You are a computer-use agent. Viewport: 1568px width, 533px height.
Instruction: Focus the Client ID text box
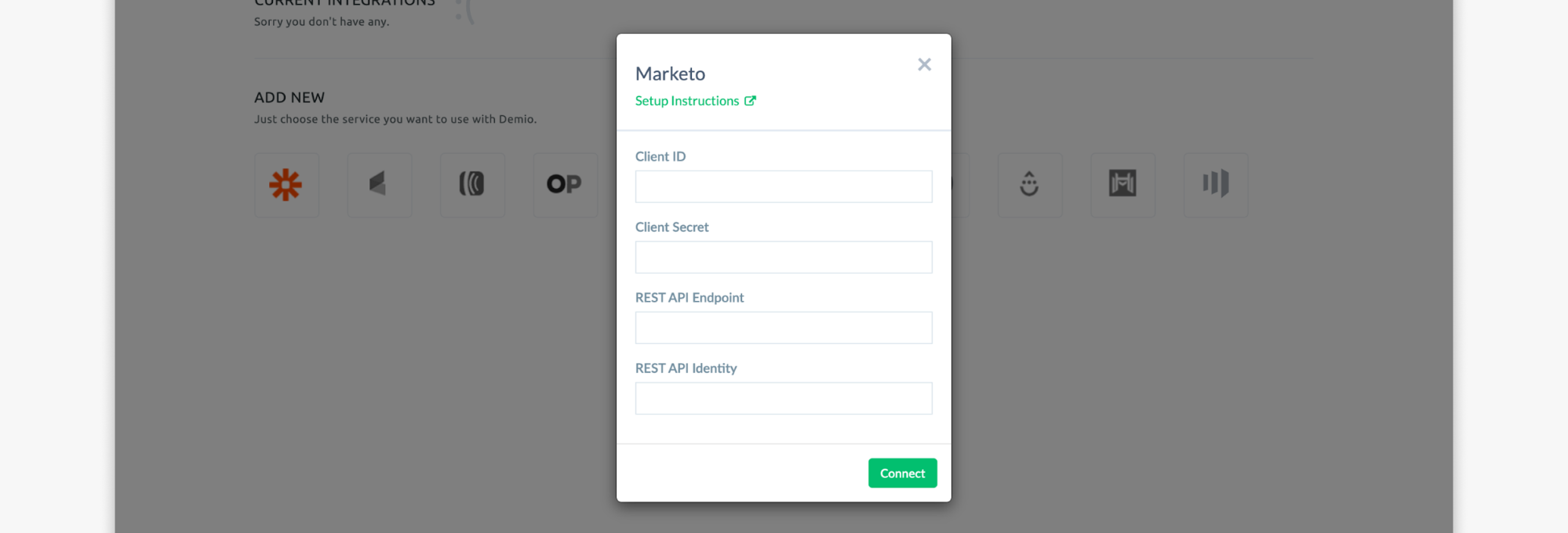(784, 187)
